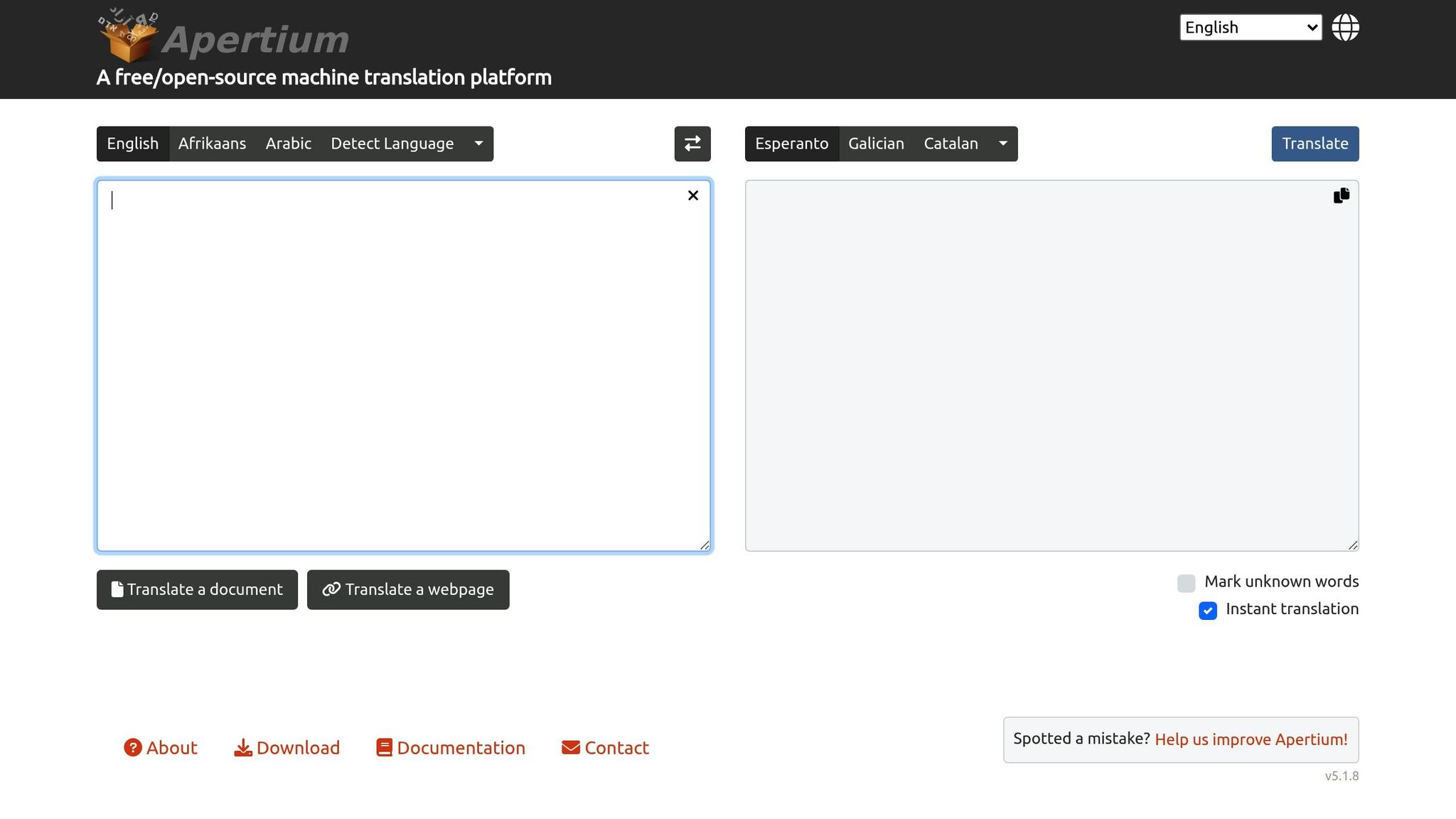This screenshot has height=819, width=1456.
Task: Swap source and target languages
Action: 692,144
